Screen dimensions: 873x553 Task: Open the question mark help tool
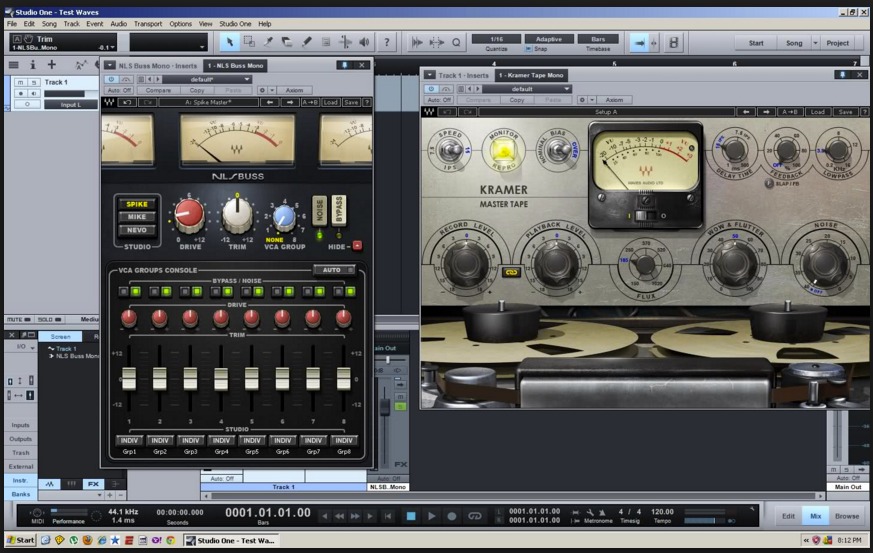tap(387, 42)
